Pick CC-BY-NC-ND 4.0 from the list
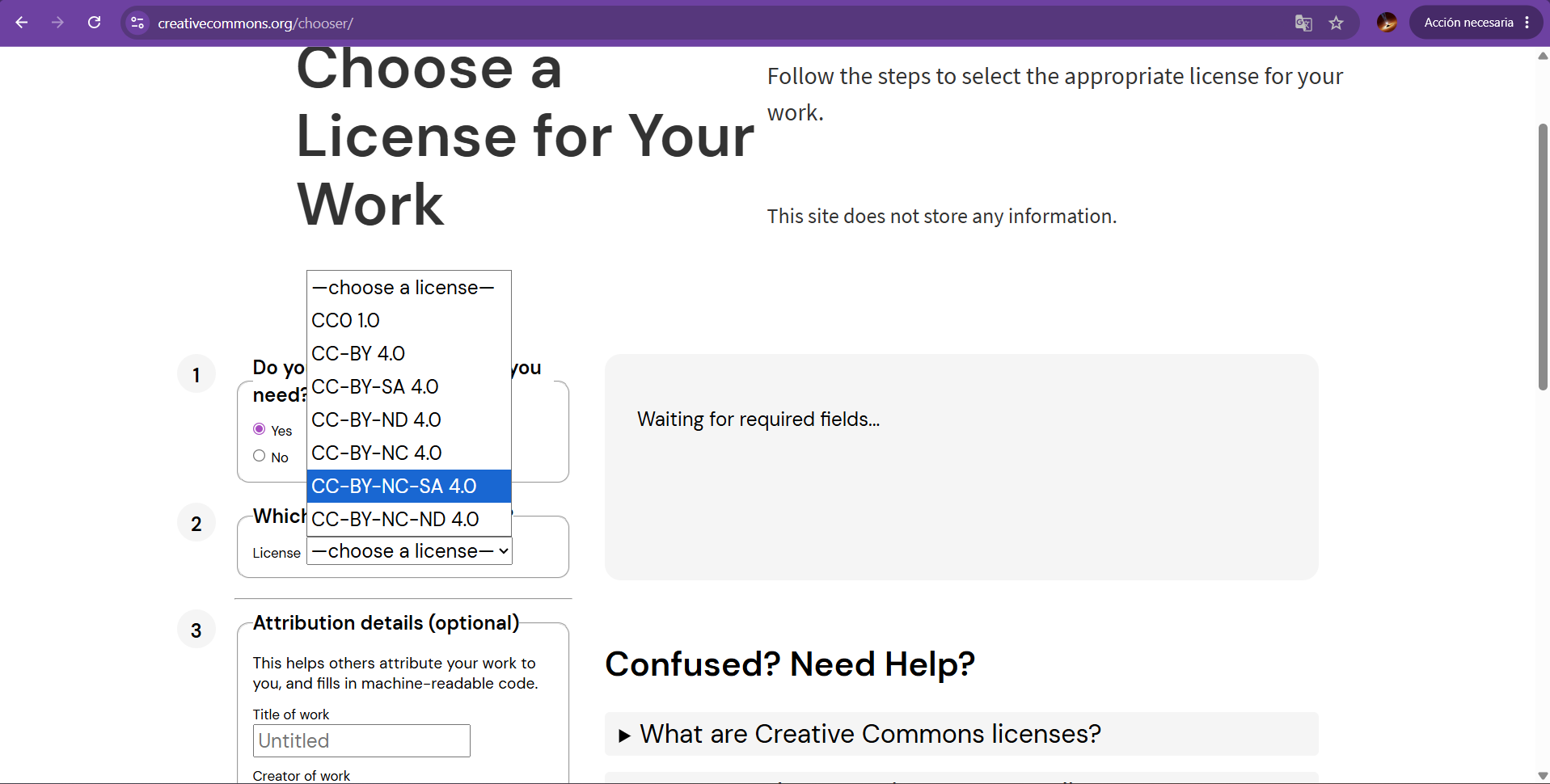The height and width of the screenshot is (784, 1550). click(x=409, y=519)
